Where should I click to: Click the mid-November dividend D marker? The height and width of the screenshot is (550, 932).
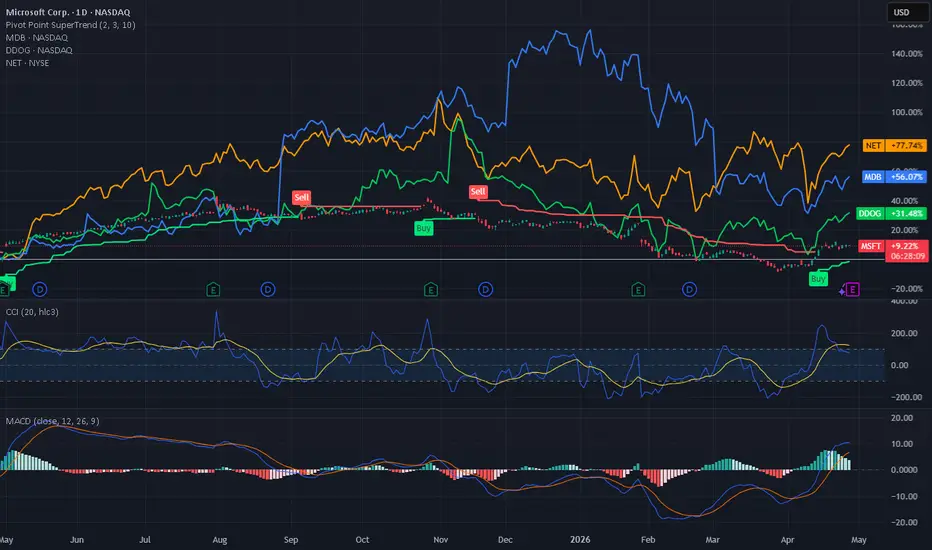[x=486, y=290]
